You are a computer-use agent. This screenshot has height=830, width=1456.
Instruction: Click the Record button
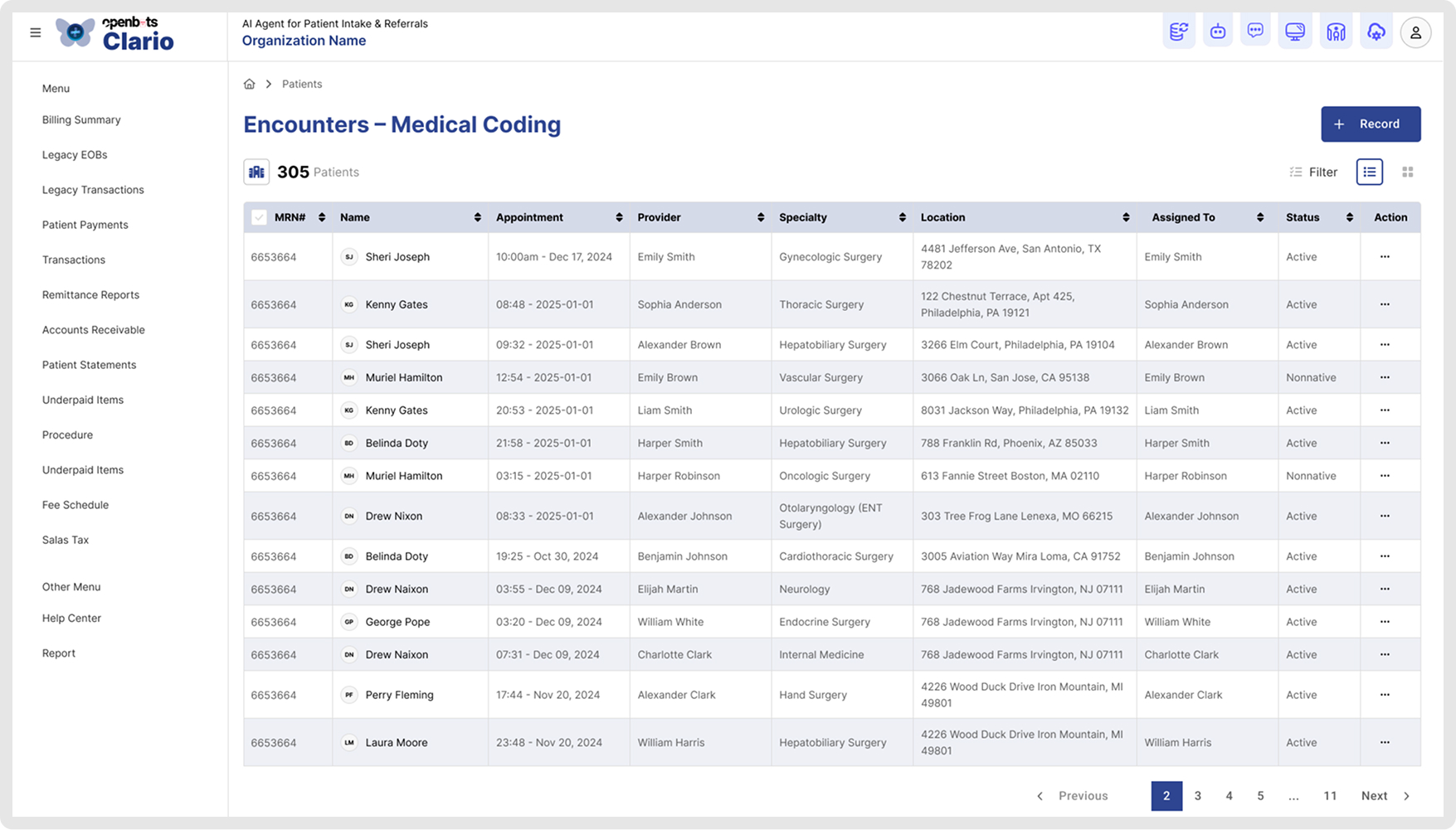click(x=1370, y=124)
